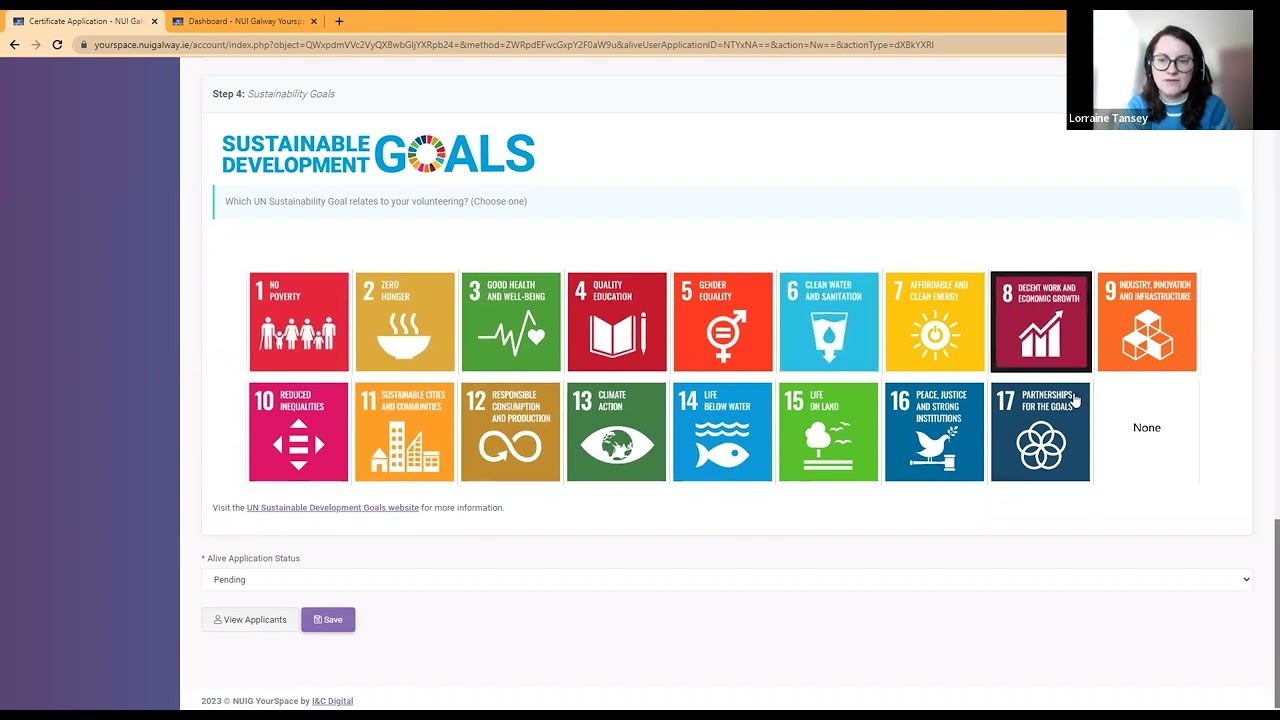Choose Industry, Innovation and Infrastructure tile
The height and width of the screenshot is (720, 1280).
click(x=1147, y=322)
